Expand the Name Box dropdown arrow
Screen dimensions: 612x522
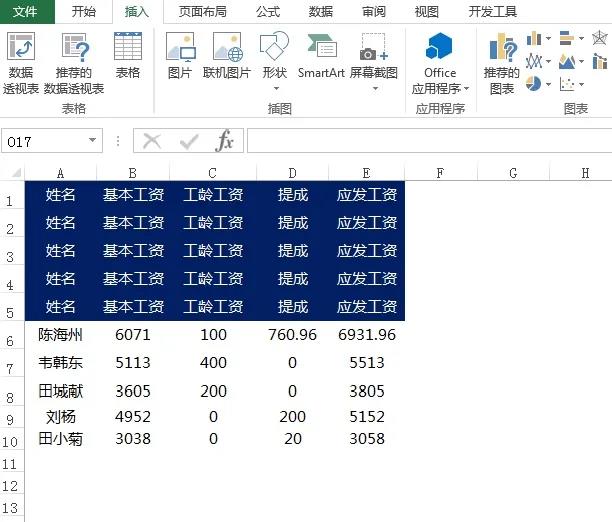pos(94,142)
